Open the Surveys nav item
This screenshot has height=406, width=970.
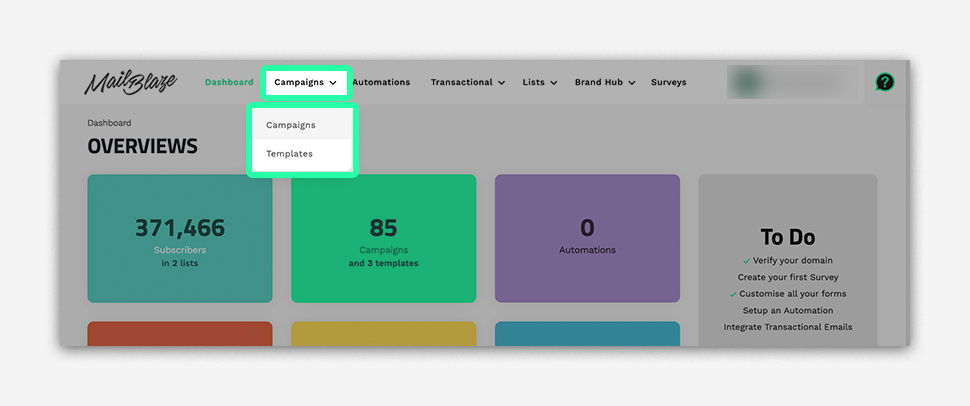(x=668, y=82)
